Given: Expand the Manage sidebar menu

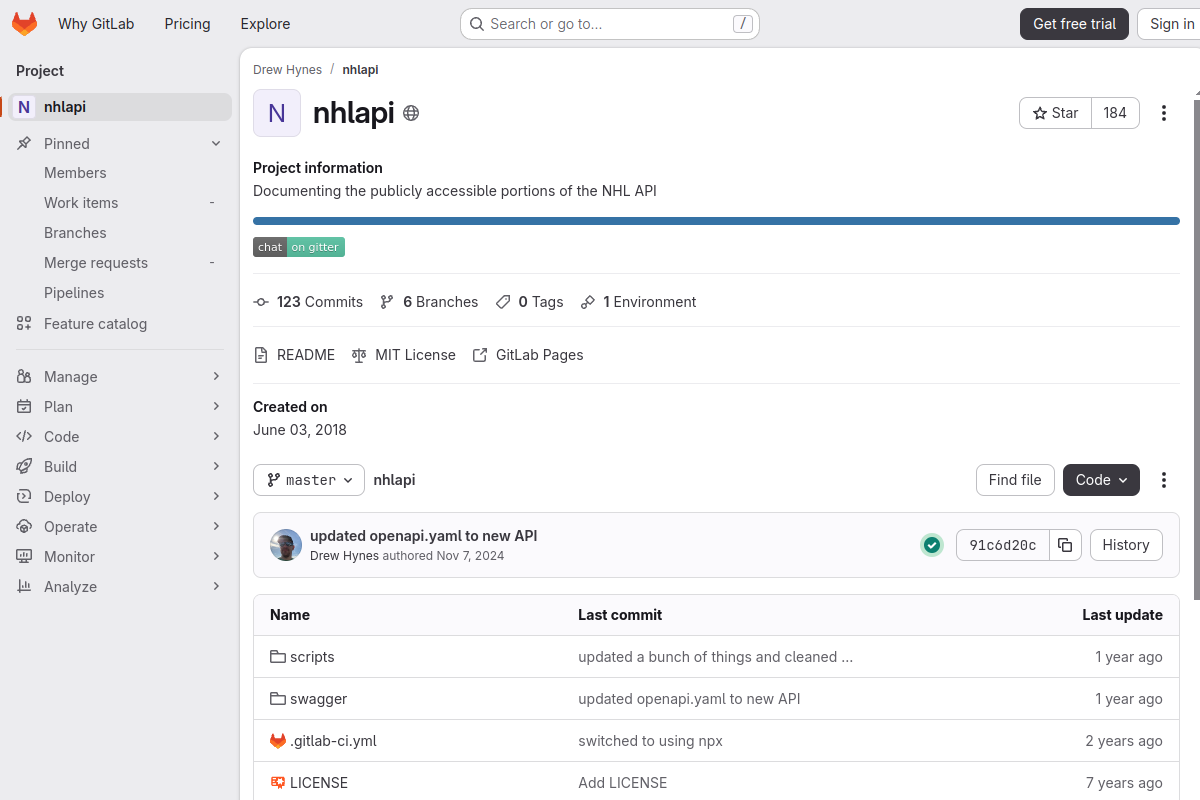Looking at the screenshot, I should 120,377.
